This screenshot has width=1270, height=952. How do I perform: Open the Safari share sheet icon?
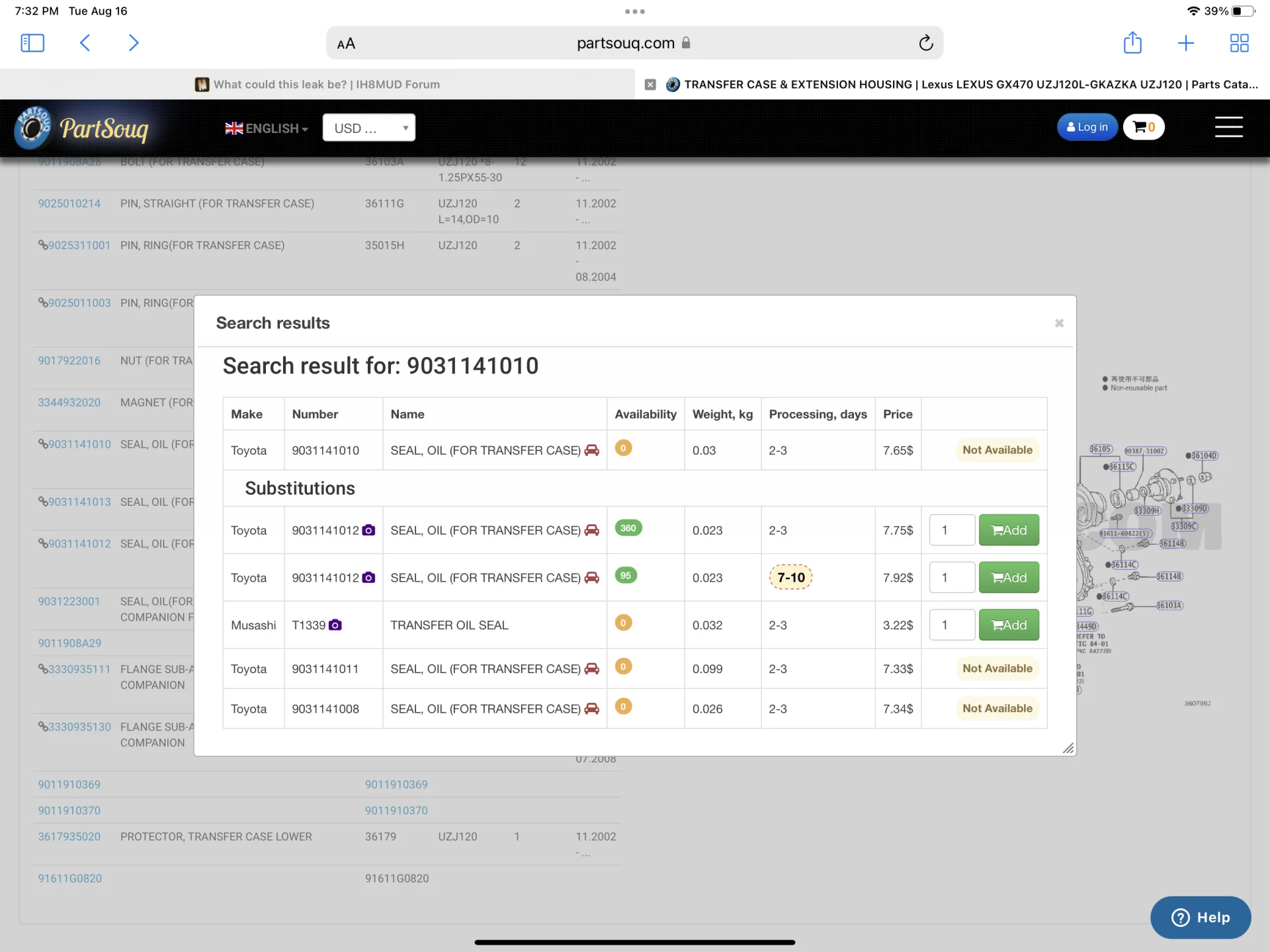coord(1132,42)
